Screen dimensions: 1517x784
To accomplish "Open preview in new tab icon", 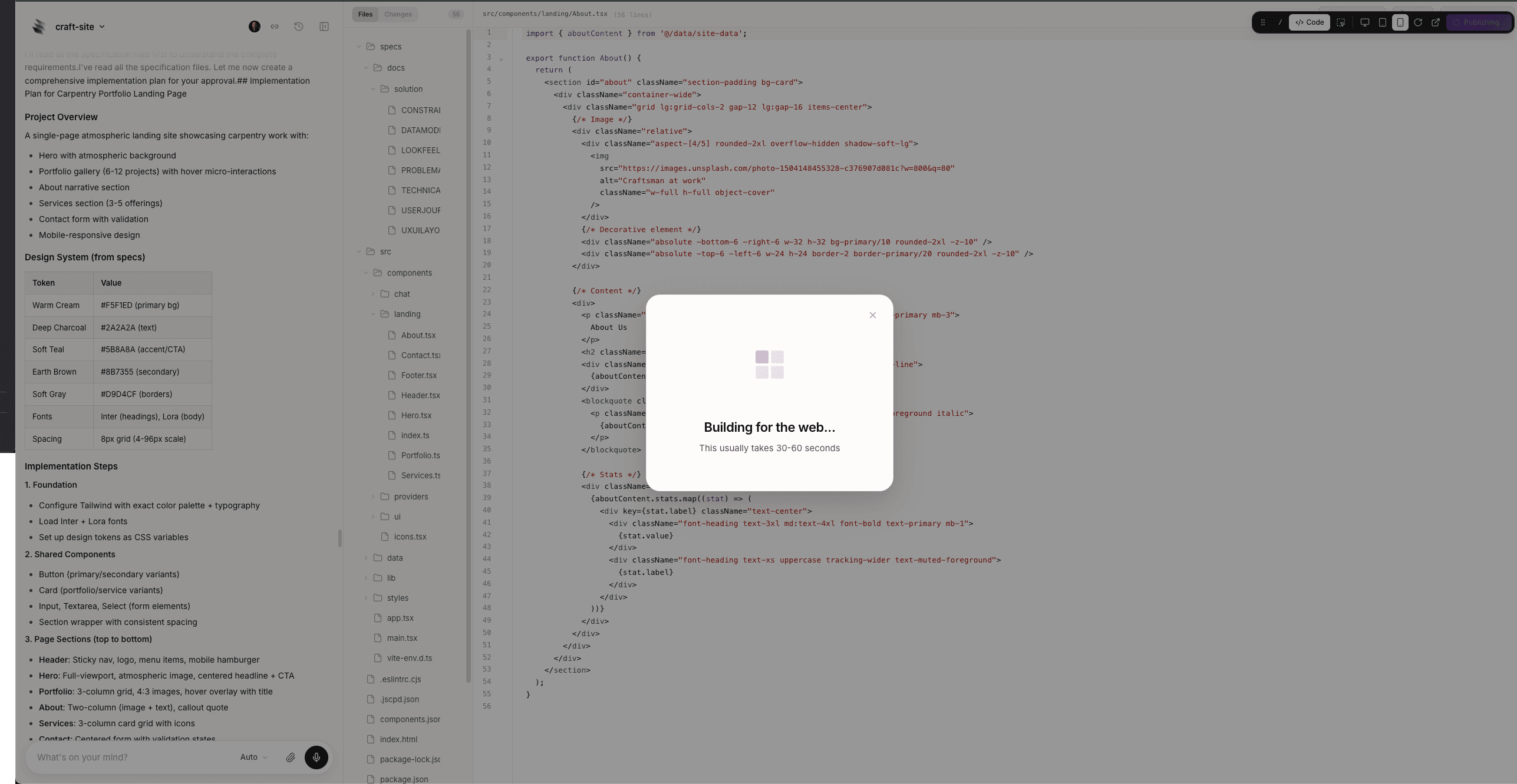I will [1436, 22].
